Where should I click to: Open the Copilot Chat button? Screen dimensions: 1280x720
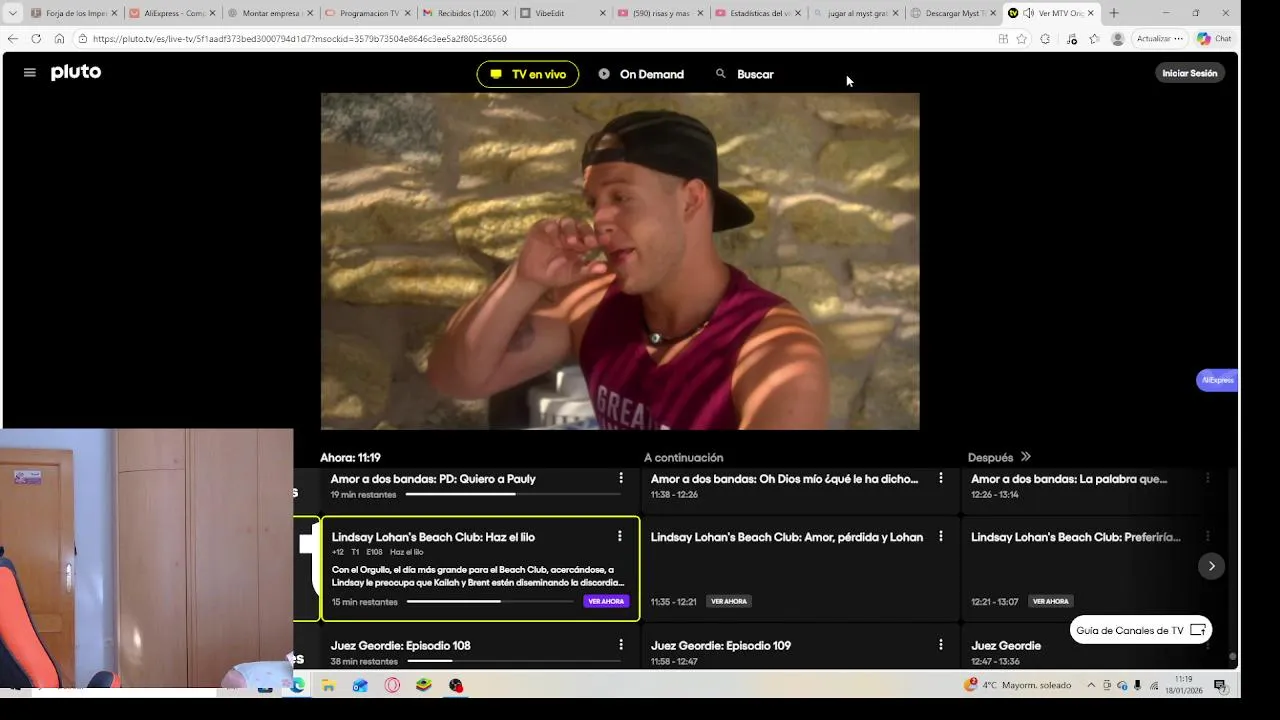pos(1215,38)
